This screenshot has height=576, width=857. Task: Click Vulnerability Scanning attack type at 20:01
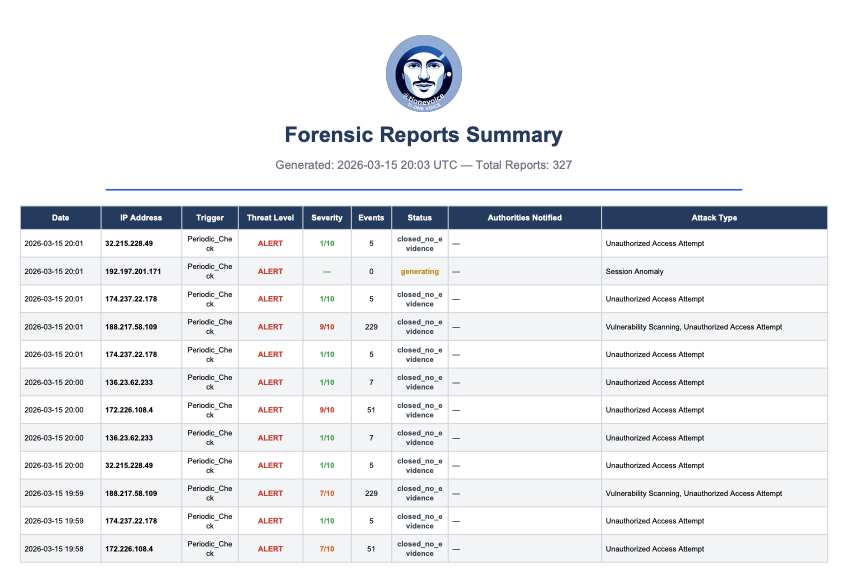click(694, 327)
